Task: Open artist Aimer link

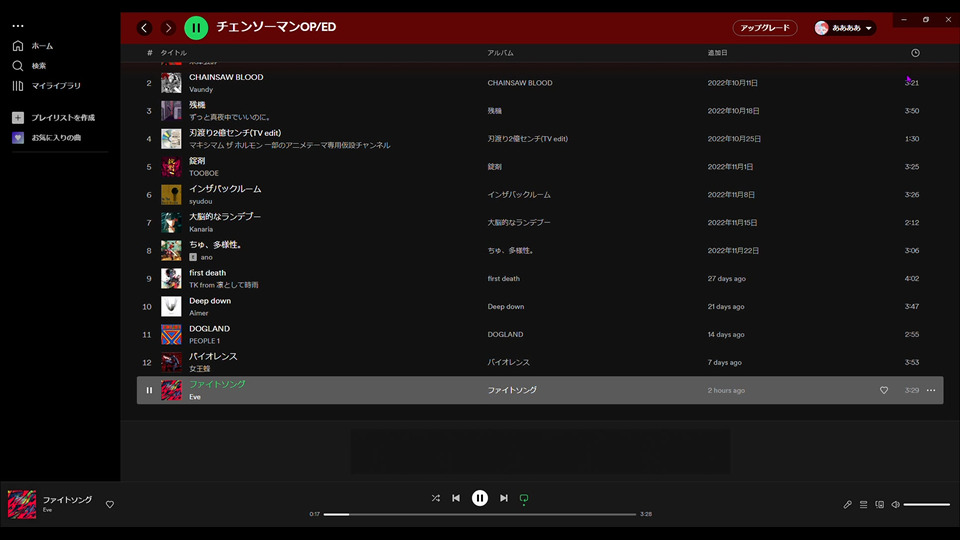Action: point(198,313)
